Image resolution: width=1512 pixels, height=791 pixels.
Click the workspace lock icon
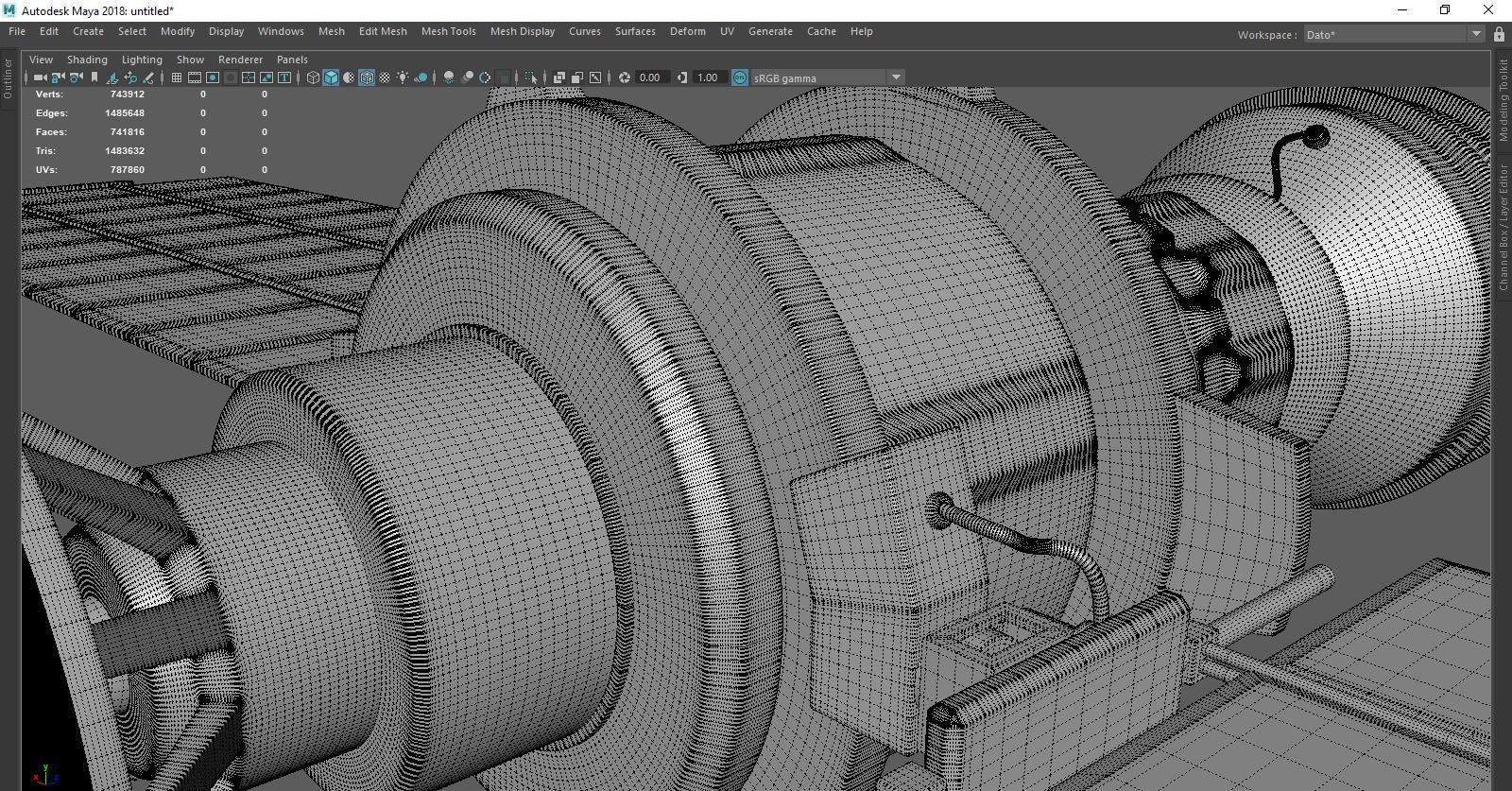(1499, 34)
